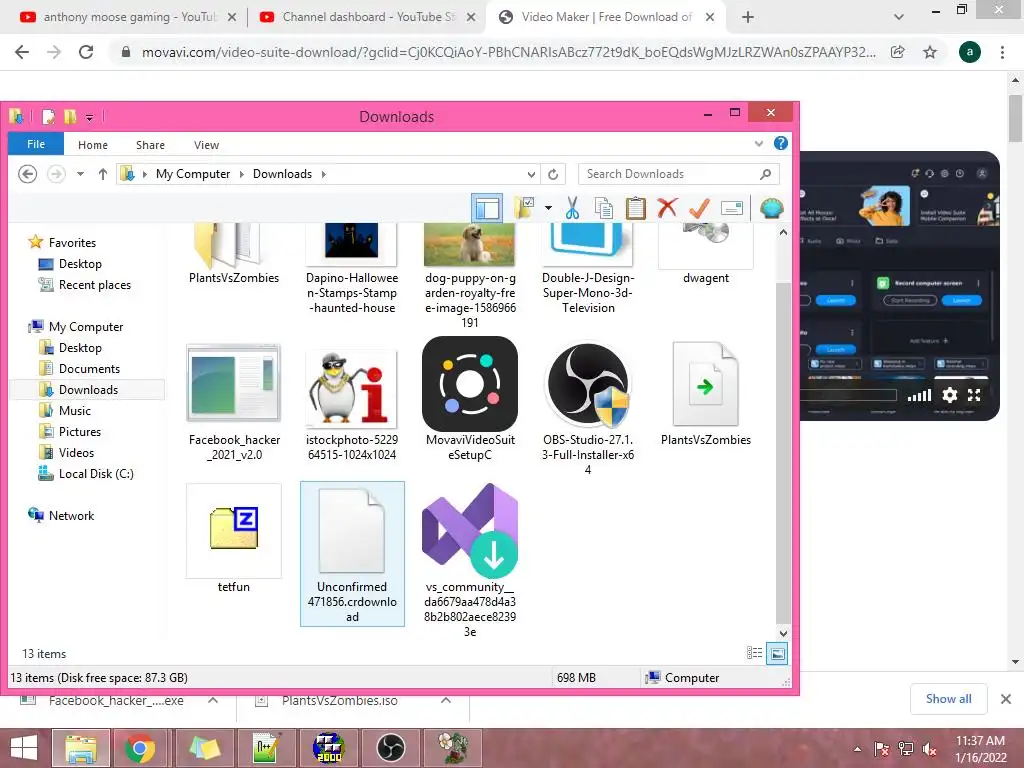Click the Search Downloads field

tap(679, 174)
